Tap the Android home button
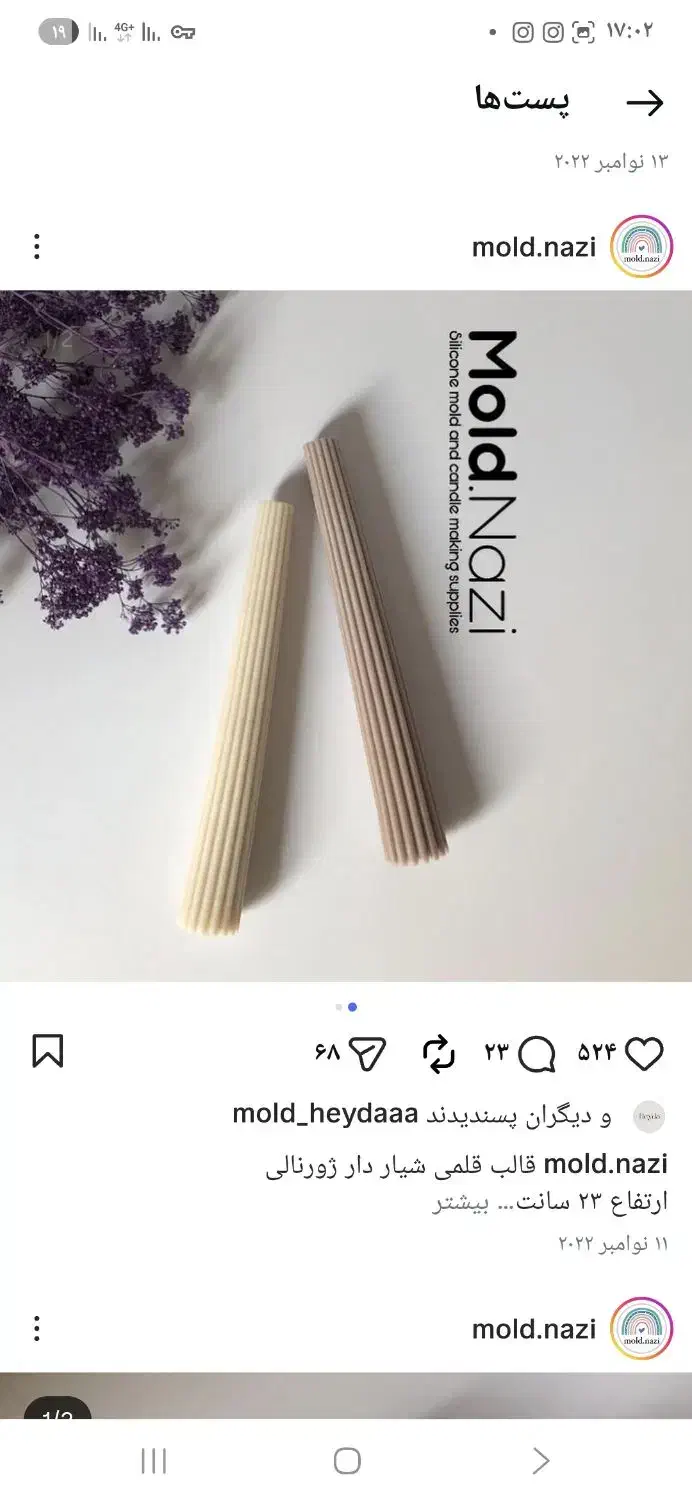The width and height of the screenshot is (692, 1500). [x=347, y=1461]
